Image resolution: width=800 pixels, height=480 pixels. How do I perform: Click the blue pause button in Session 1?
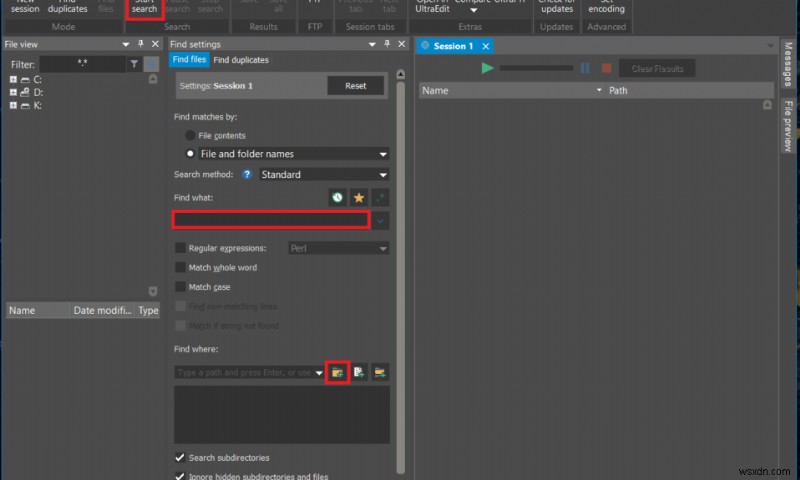pyautogui.click(x=585, y=68)
